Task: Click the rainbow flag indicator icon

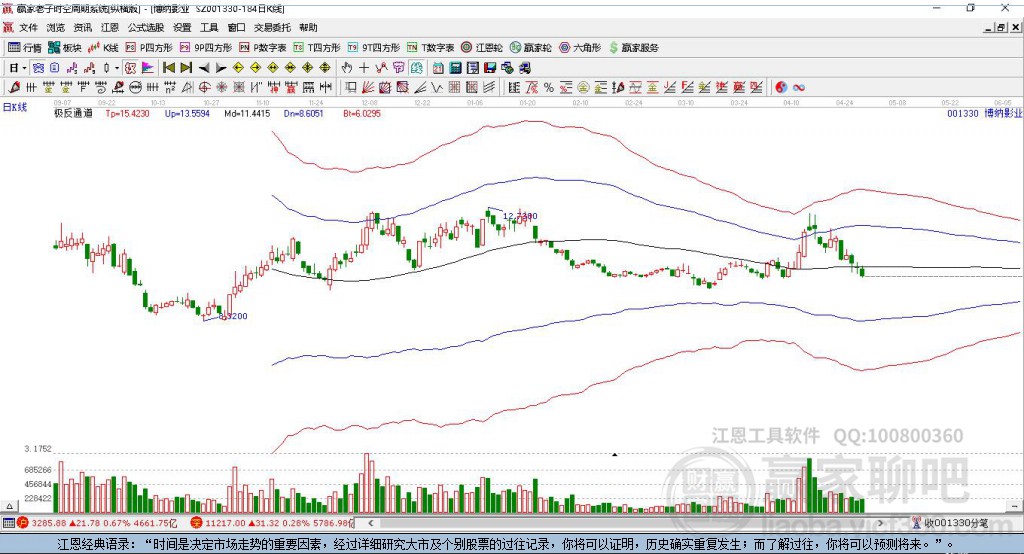Action: click(148, 68)
